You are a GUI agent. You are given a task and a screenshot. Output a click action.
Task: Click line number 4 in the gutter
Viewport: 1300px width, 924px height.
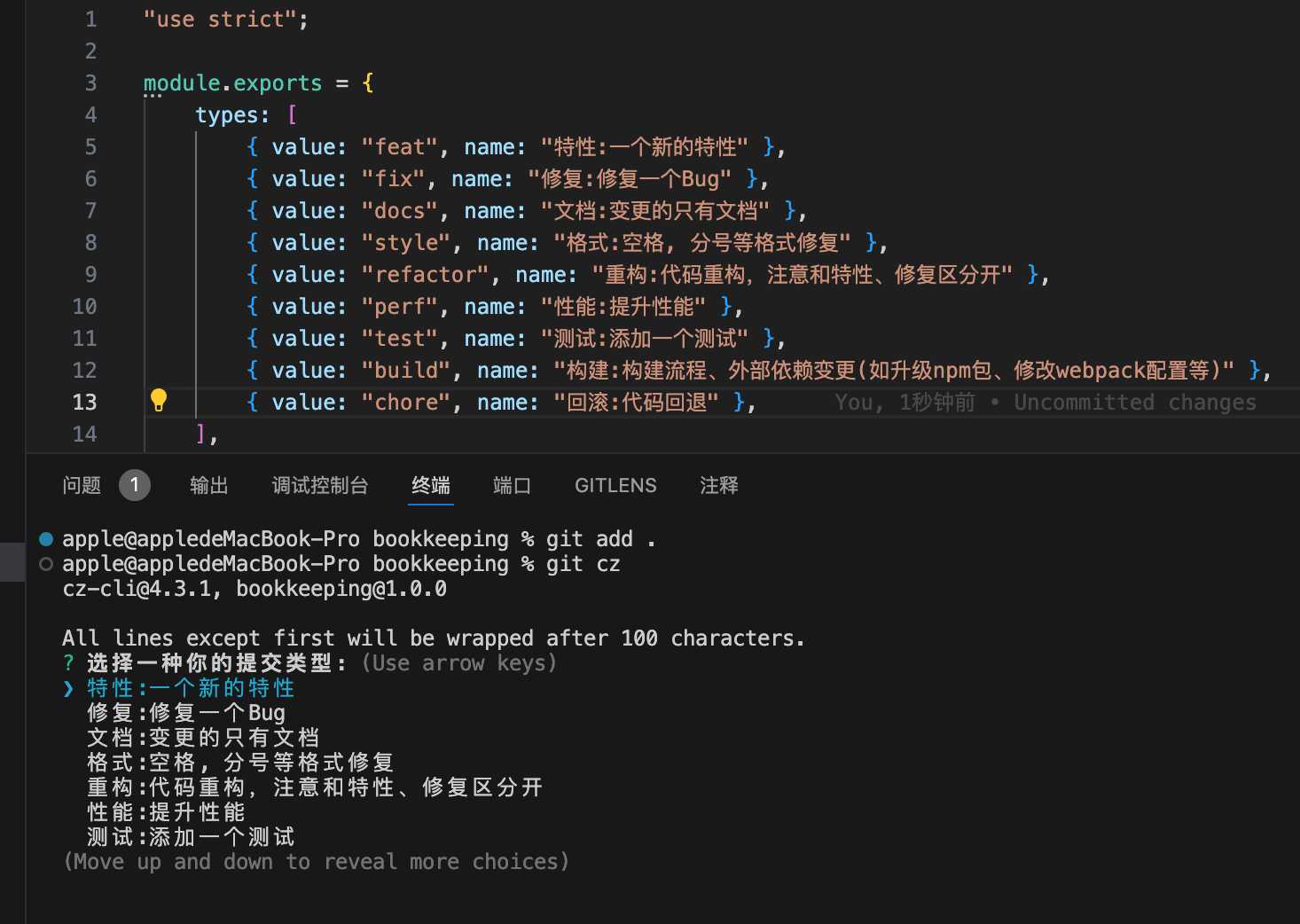[90, 114]
